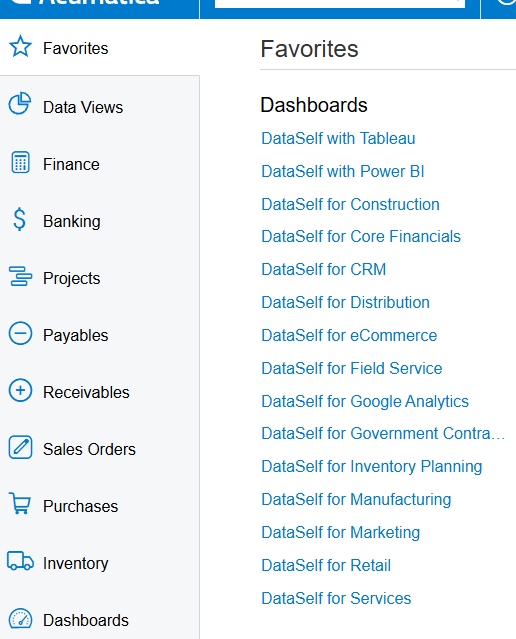Screen dimensions: 516x639
Task: Click the Inventory truck icon
Action: point(20,561)
